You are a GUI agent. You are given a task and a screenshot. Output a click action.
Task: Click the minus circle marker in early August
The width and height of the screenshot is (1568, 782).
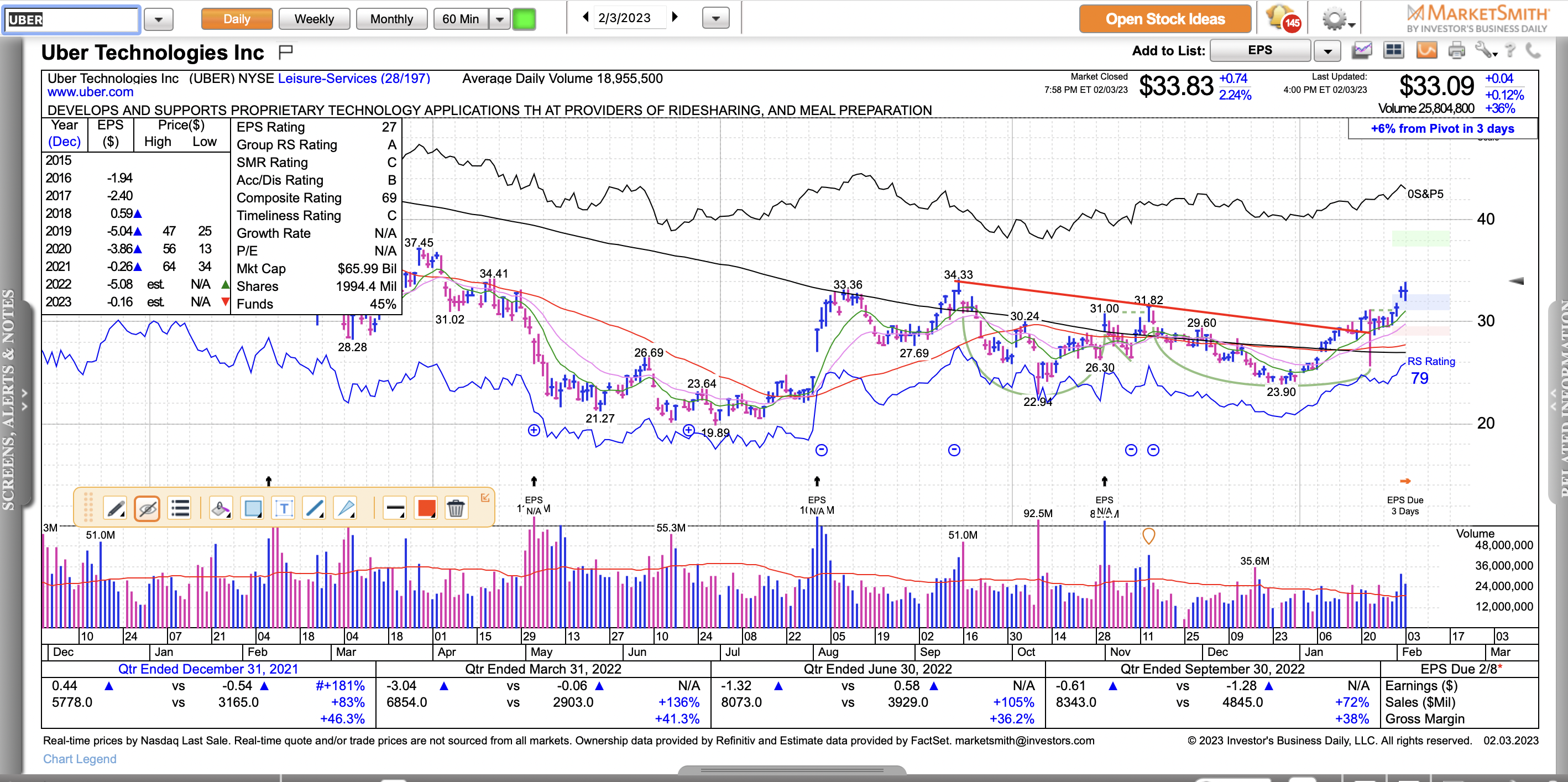[x=821, y=450]
